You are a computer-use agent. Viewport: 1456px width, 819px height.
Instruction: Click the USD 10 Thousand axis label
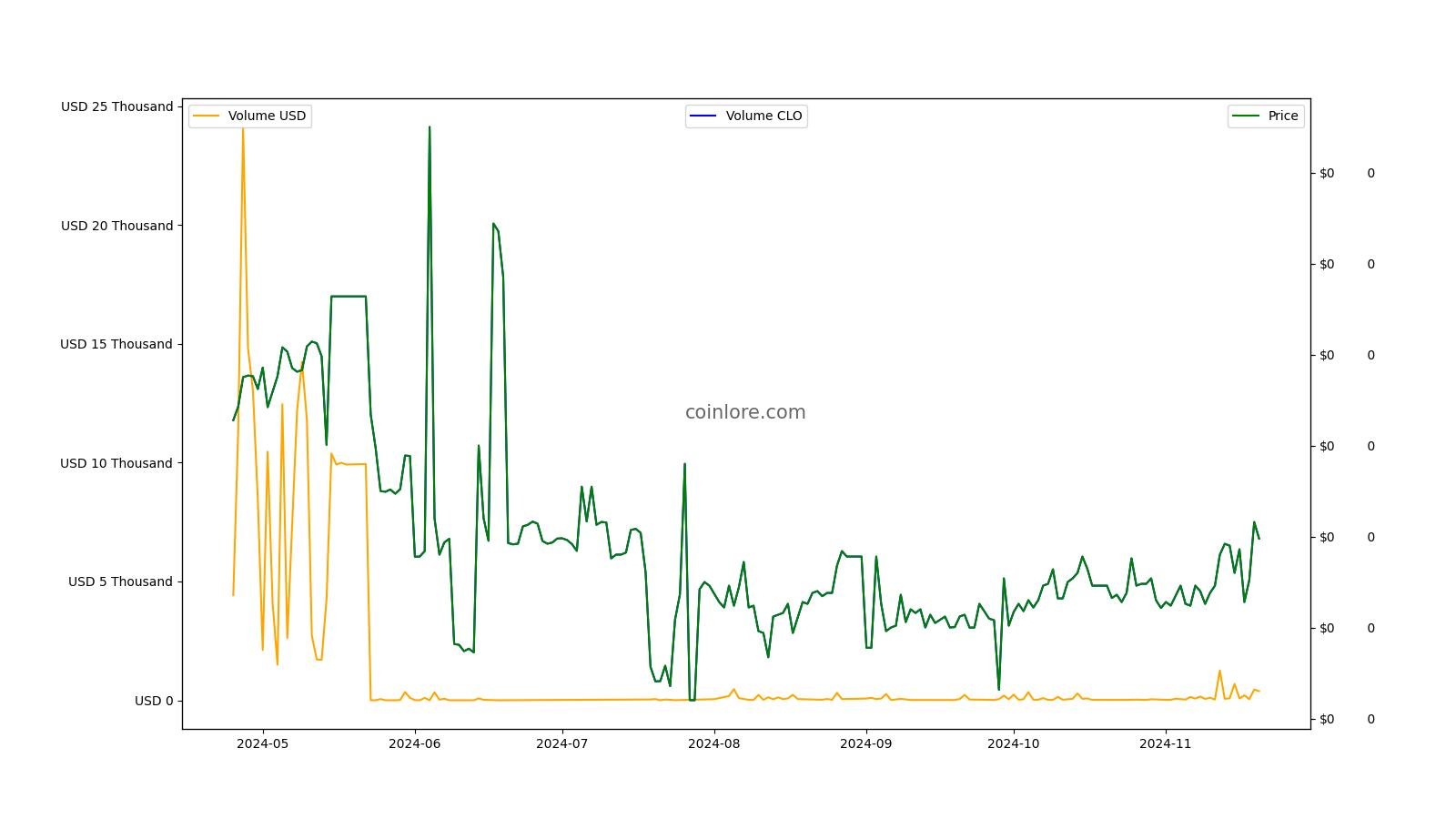[x=116, y=463]
